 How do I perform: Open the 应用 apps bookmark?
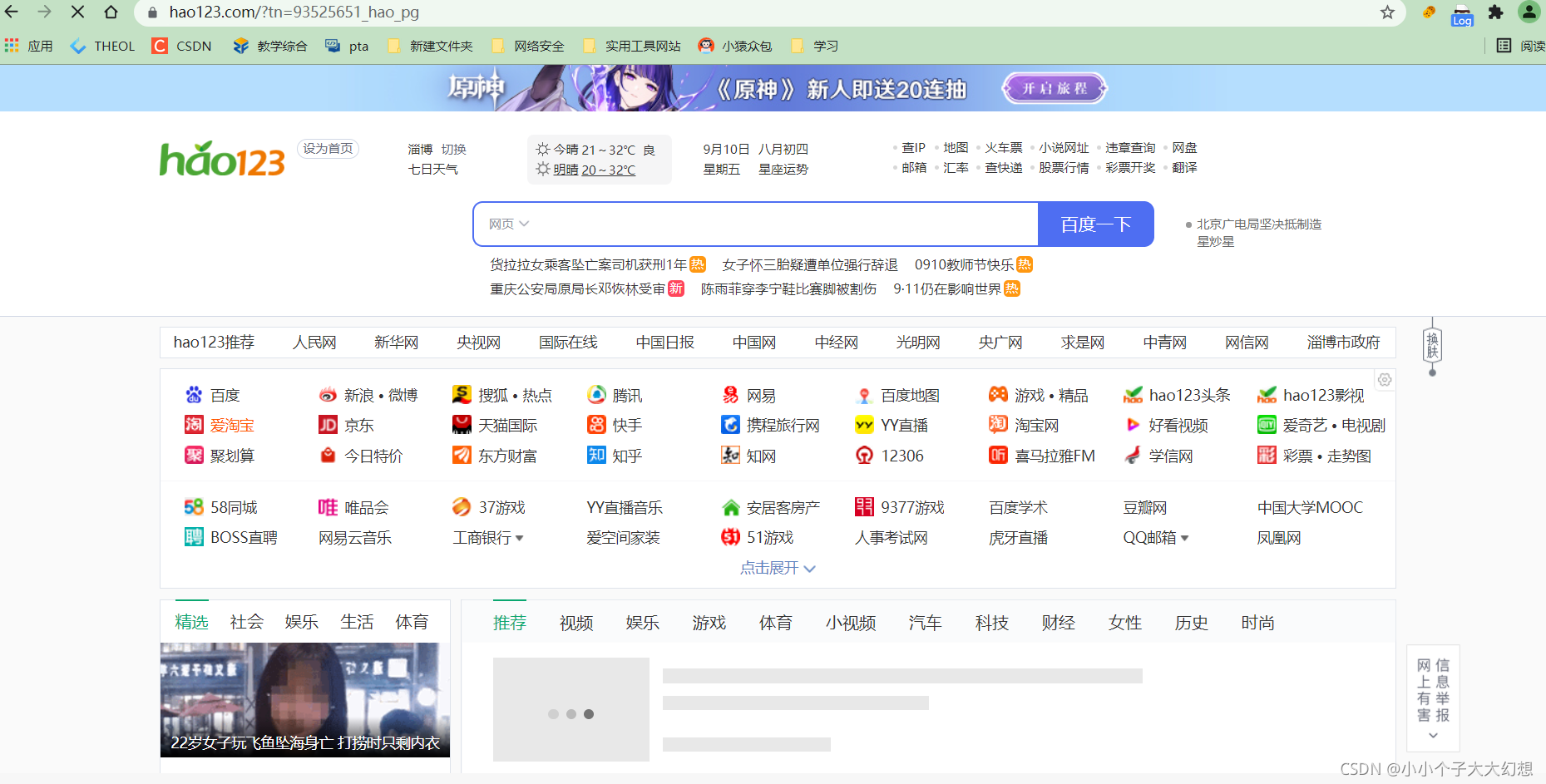[x=28, y=46]
